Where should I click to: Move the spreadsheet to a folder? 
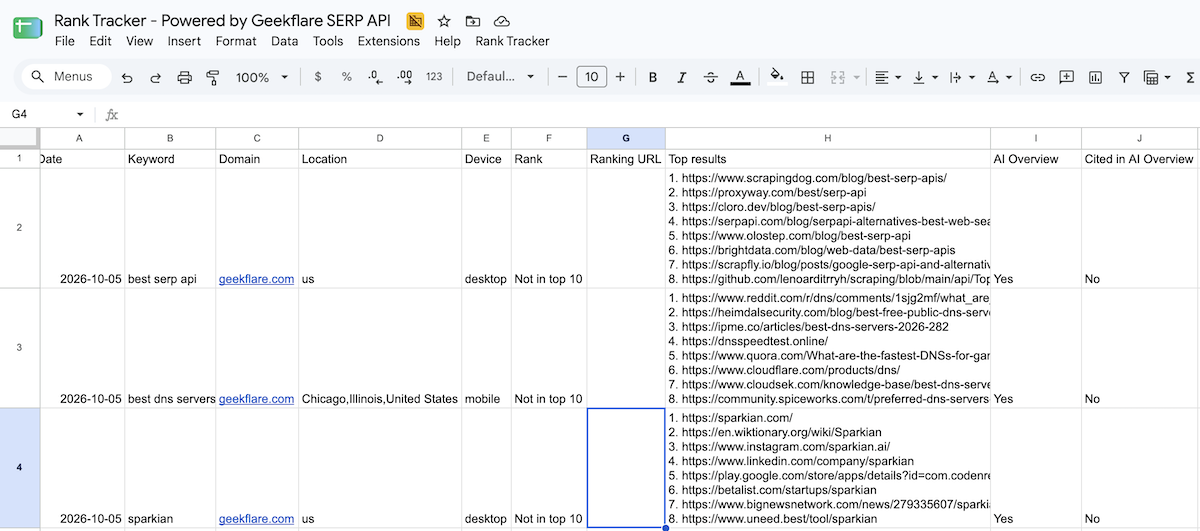pos(473,20)
